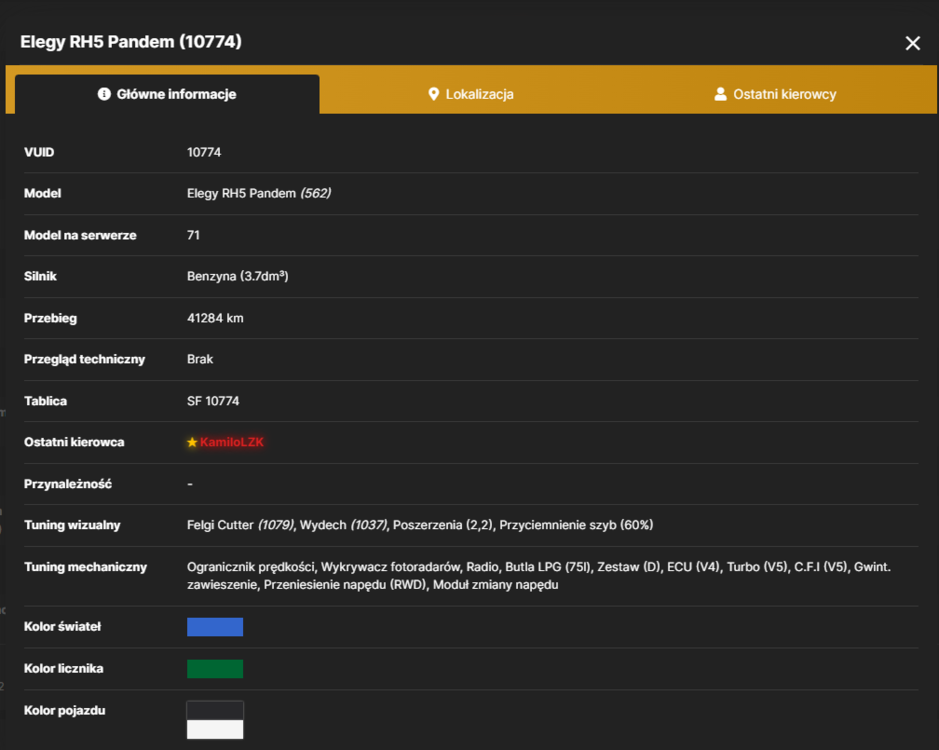
Task: Select Ogranicznik prędkości in Tuning mechaniczny
Action: [x=250, y=567]
